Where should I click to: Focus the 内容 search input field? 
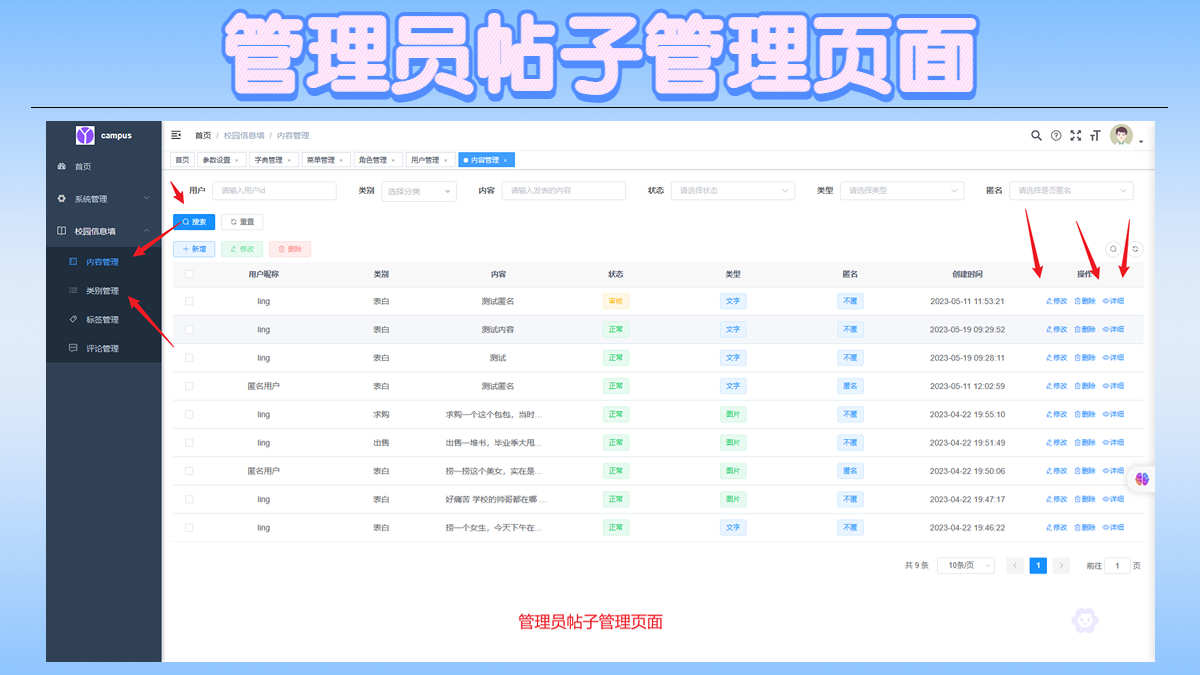563,190
